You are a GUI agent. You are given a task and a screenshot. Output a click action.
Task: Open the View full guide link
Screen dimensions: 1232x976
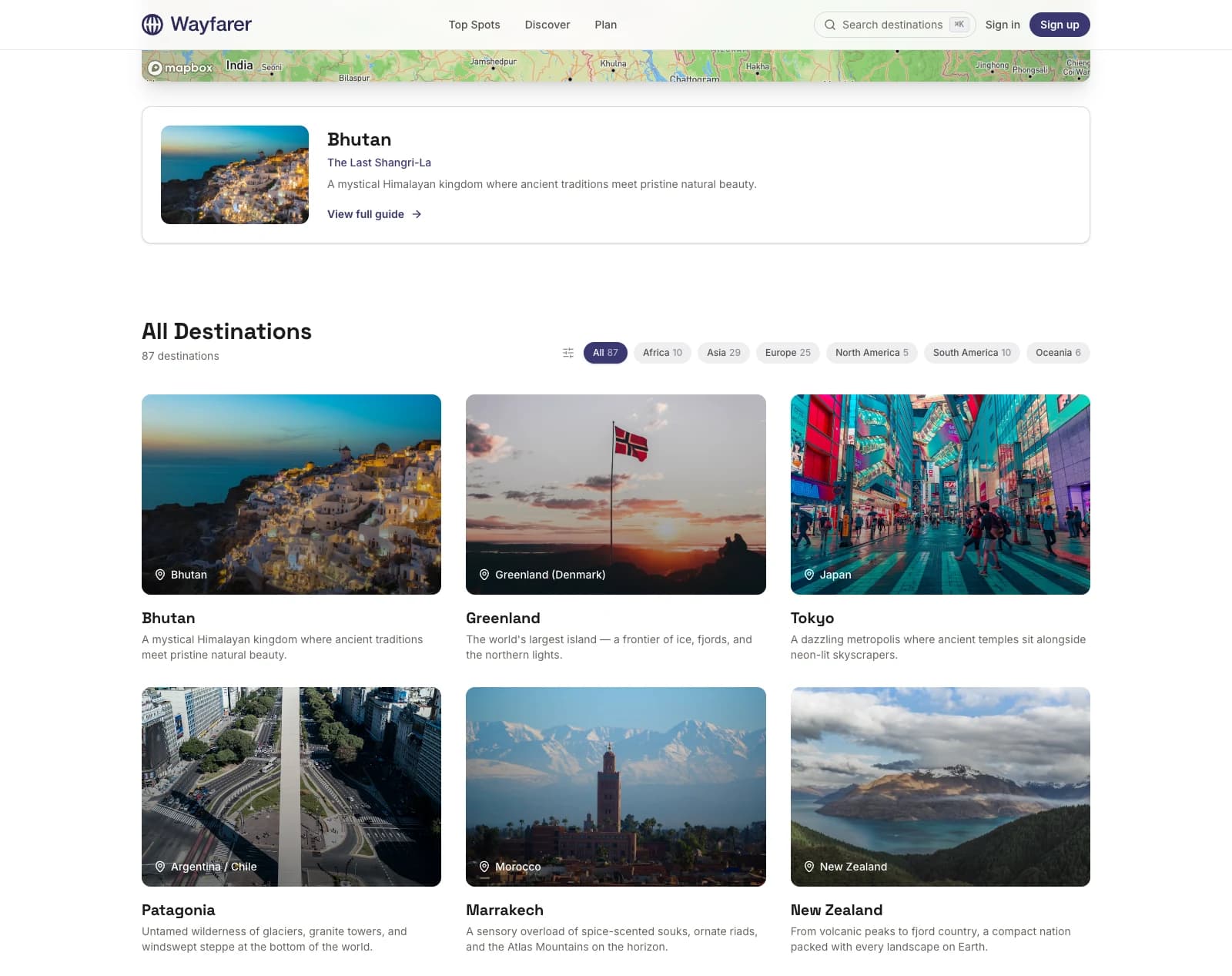[x=374, y=214]
